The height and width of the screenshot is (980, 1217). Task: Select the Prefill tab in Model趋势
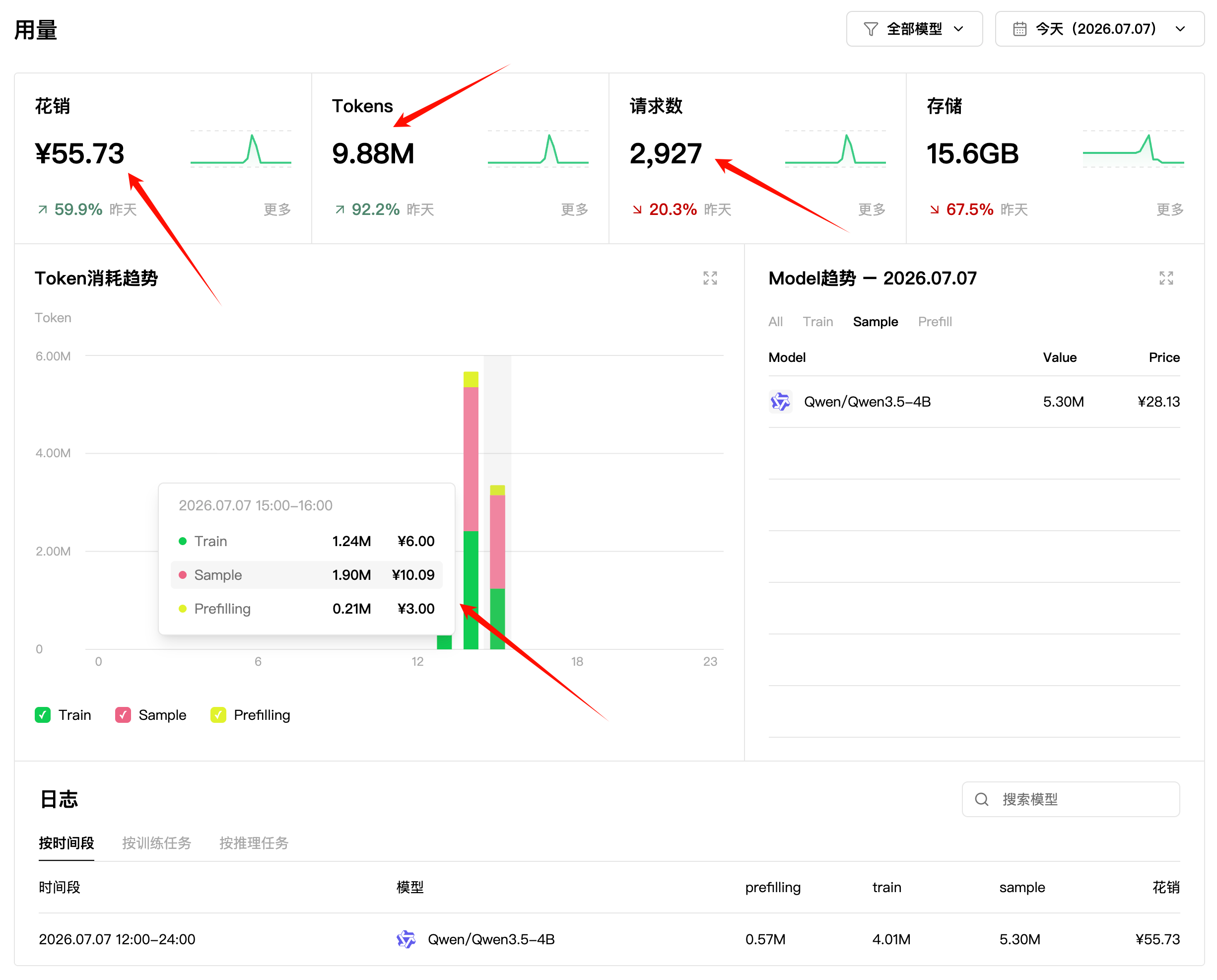click(935, 322)
